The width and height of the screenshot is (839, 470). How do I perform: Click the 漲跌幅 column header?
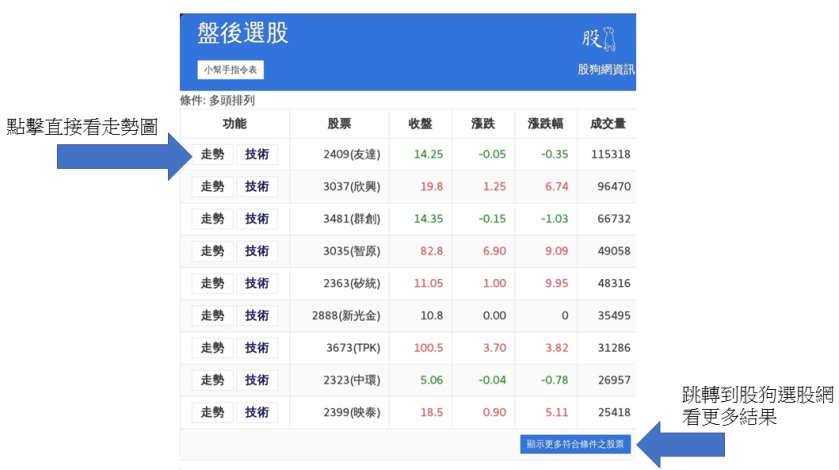[545, 124]
